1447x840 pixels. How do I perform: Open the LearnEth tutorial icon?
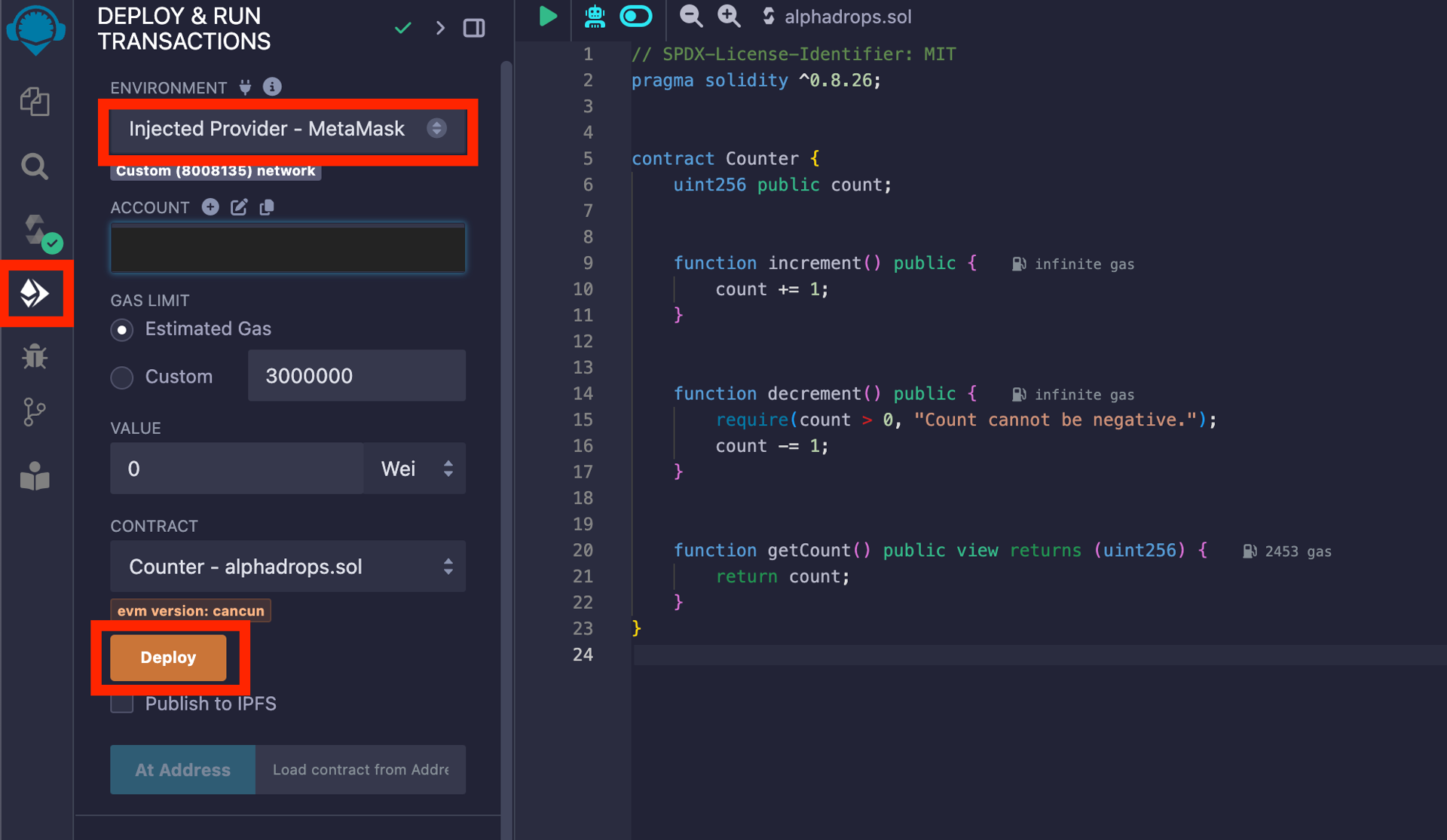[35, 476]
